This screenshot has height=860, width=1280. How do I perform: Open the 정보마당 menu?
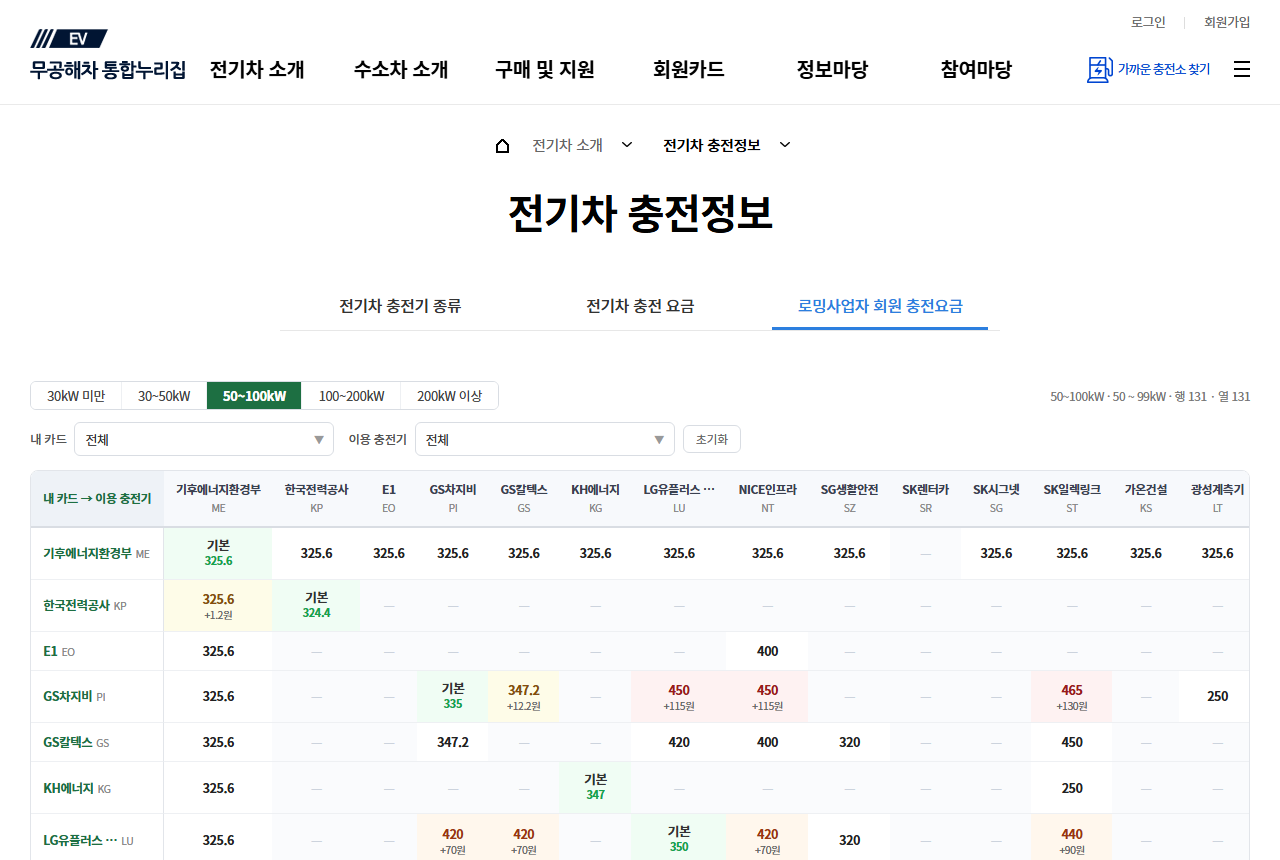tap(832, 69)
